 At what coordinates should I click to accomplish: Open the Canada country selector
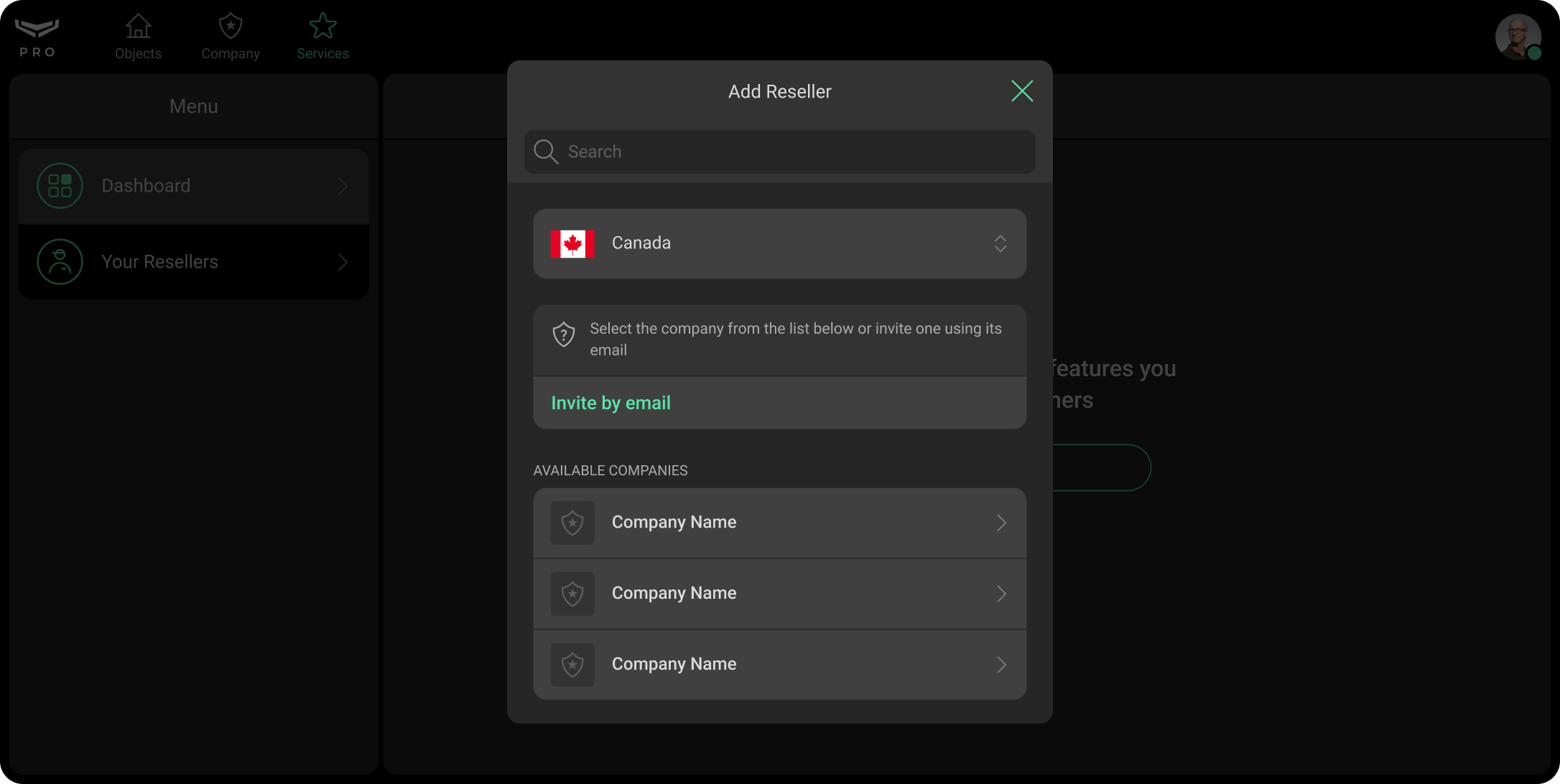pos(780,243)
